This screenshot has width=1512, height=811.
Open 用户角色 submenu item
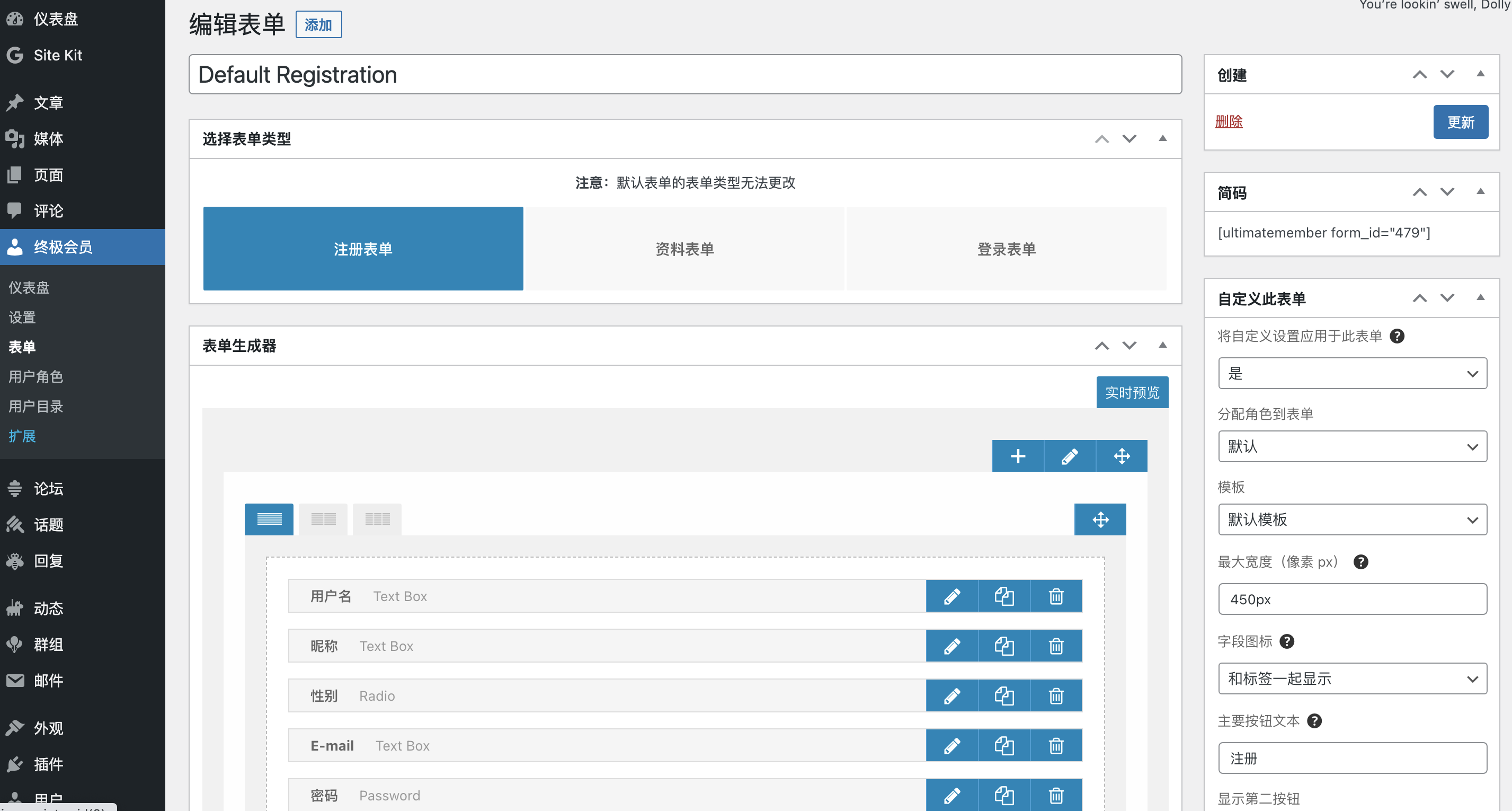[x=35, y=376]
